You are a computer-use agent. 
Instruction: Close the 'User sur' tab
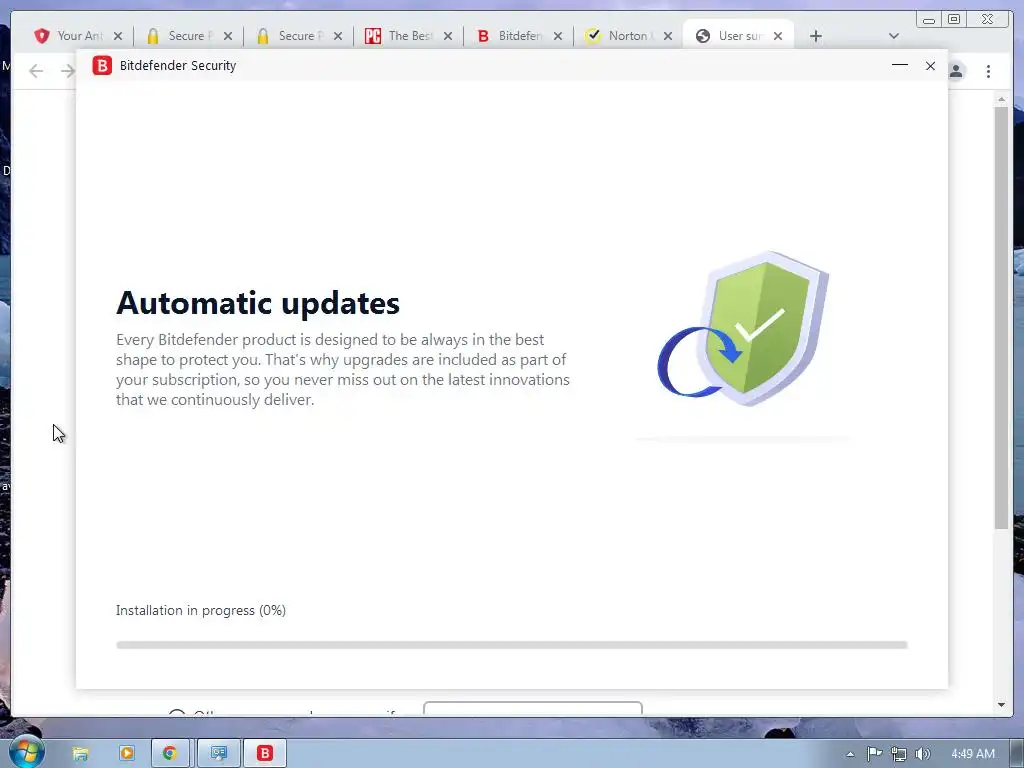pyautogui.click(x=778, y=36)
